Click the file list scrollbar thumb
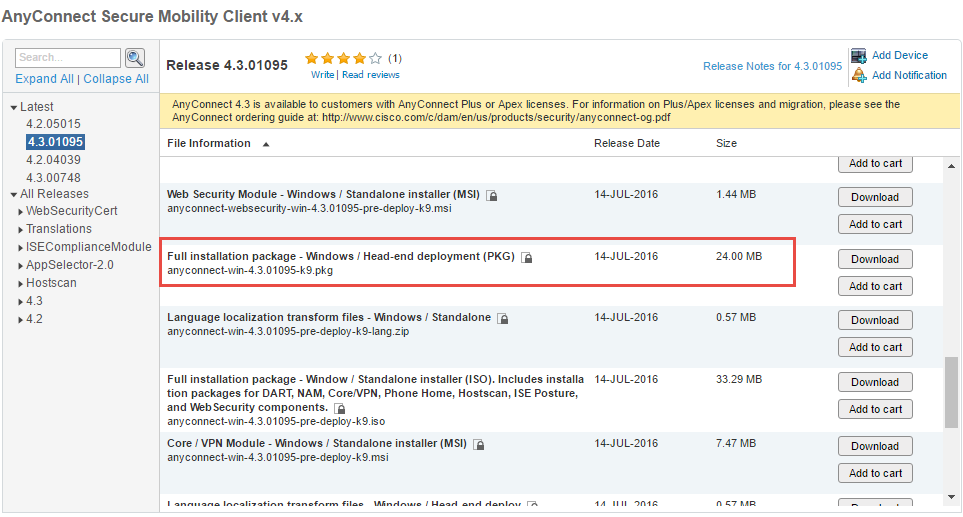This screenshot has height=517, width=963. coord(951,392)
